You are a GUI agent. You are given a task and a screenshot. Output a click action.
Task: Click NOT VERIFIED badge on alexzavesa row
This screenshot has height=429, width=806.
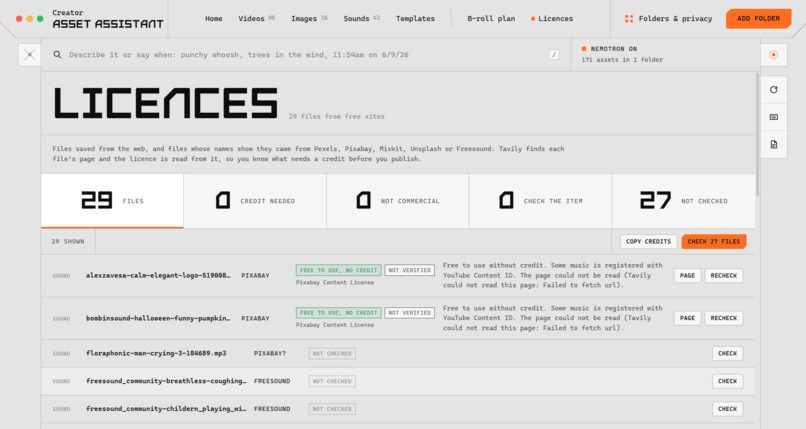pos(409,270)
